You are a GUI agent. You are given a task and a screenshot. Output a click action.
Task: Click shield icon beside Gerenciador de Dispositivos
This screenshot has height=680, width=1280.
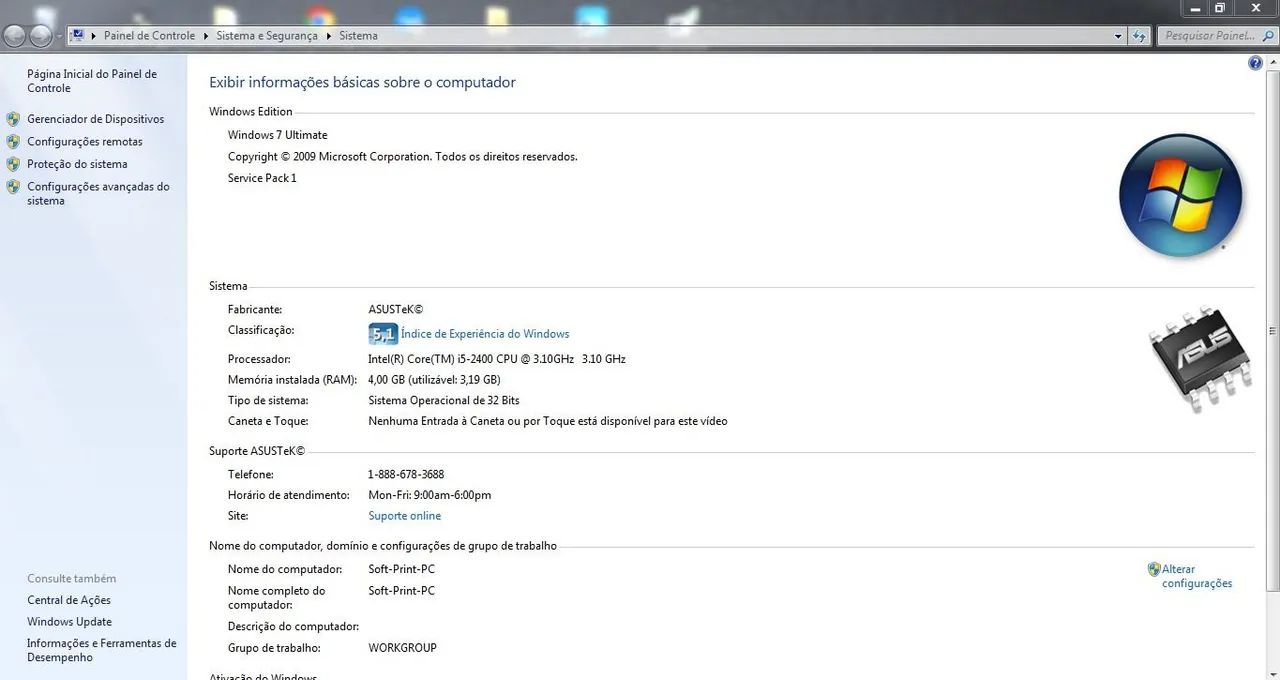(x=13, y=119)
